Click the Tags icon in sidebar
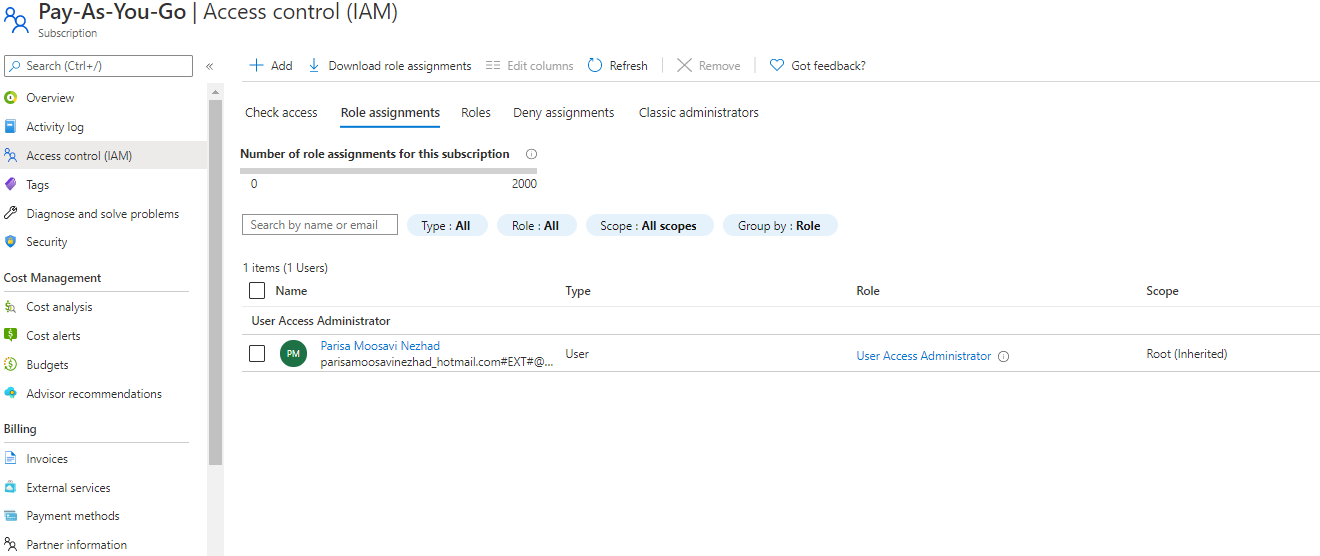Screen dimensions: 1320x556 tap(11, 185)
